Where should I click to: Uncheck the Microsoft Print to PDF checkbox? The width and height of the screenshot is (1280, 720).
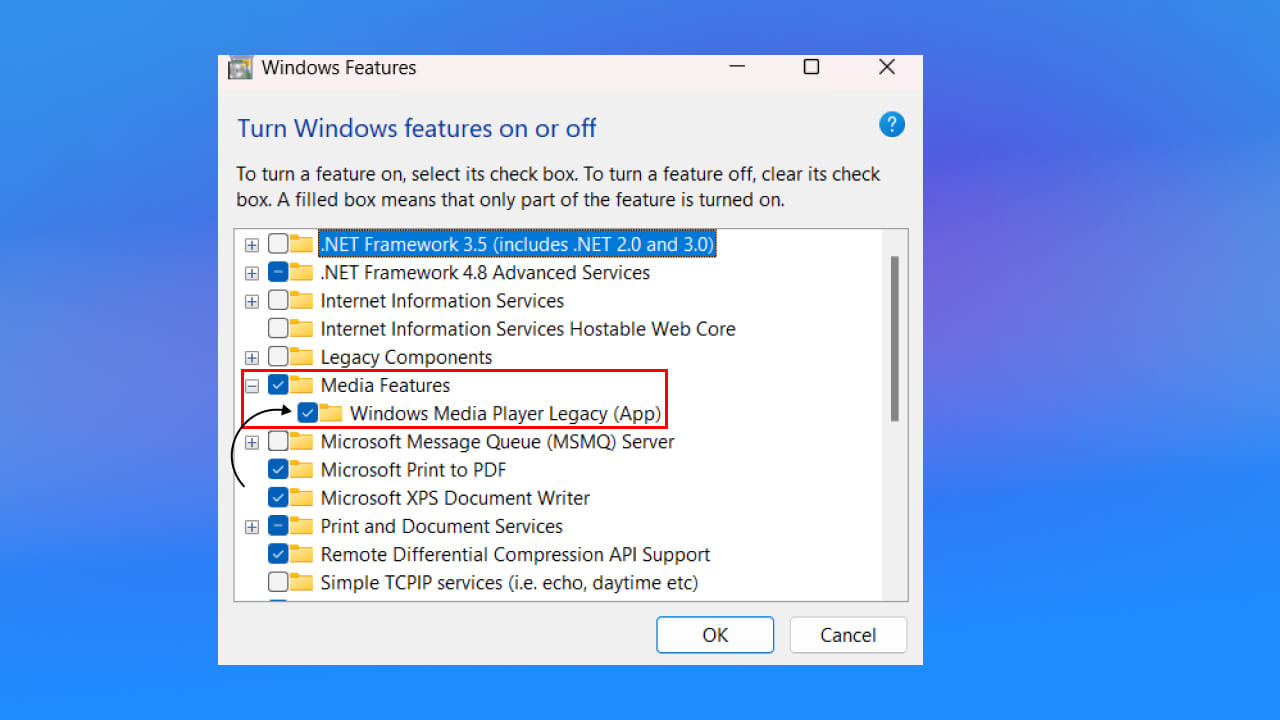click(x=278, y=470)
